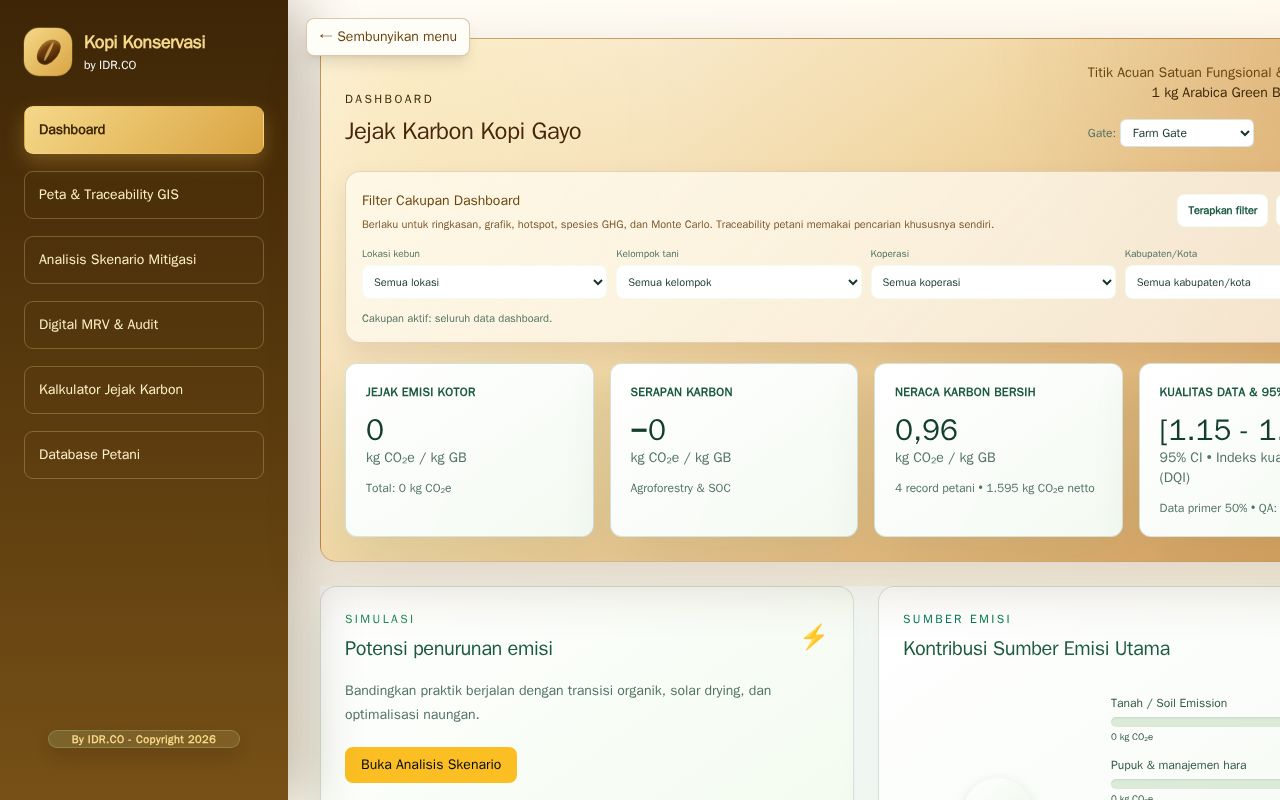The image size is (1280, 800).
Task: Click '1 kg Arabica Green' functional unit text
Action: [x=1215, y=92]
